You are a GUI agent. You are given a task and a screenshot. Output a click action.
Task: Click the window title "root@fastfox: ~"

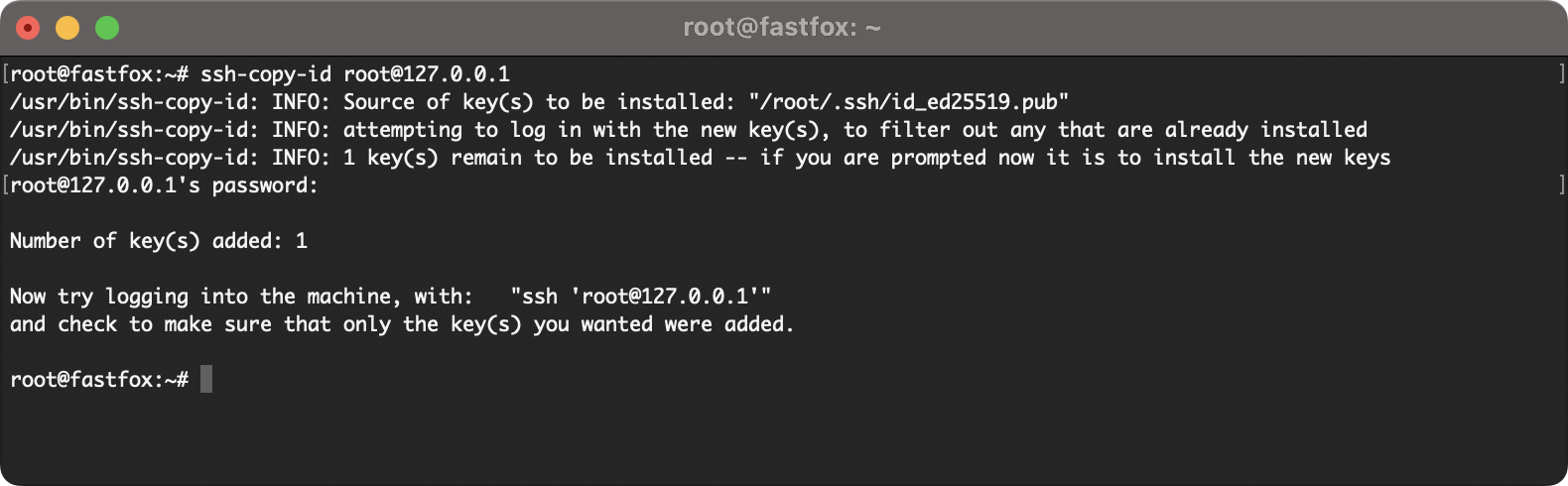[x=782, y=28]
